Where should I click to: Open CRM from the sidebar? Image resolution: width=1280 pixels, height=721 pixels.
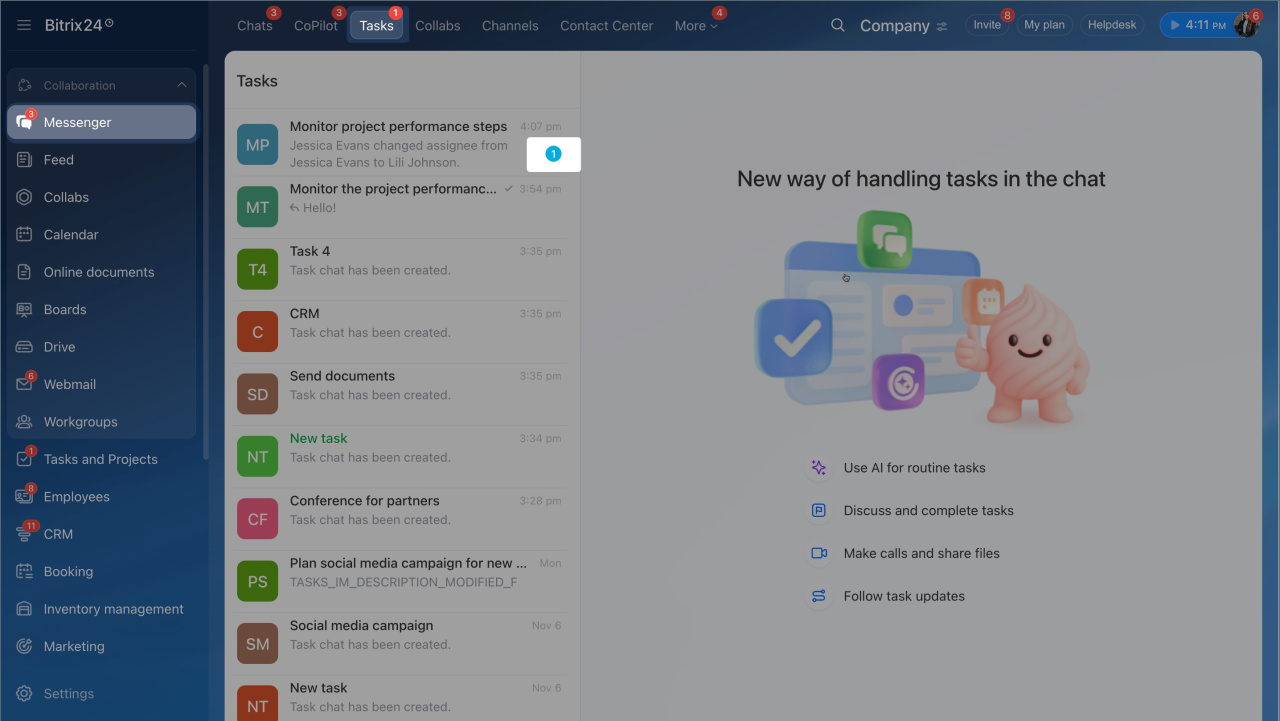pos(58,534)
